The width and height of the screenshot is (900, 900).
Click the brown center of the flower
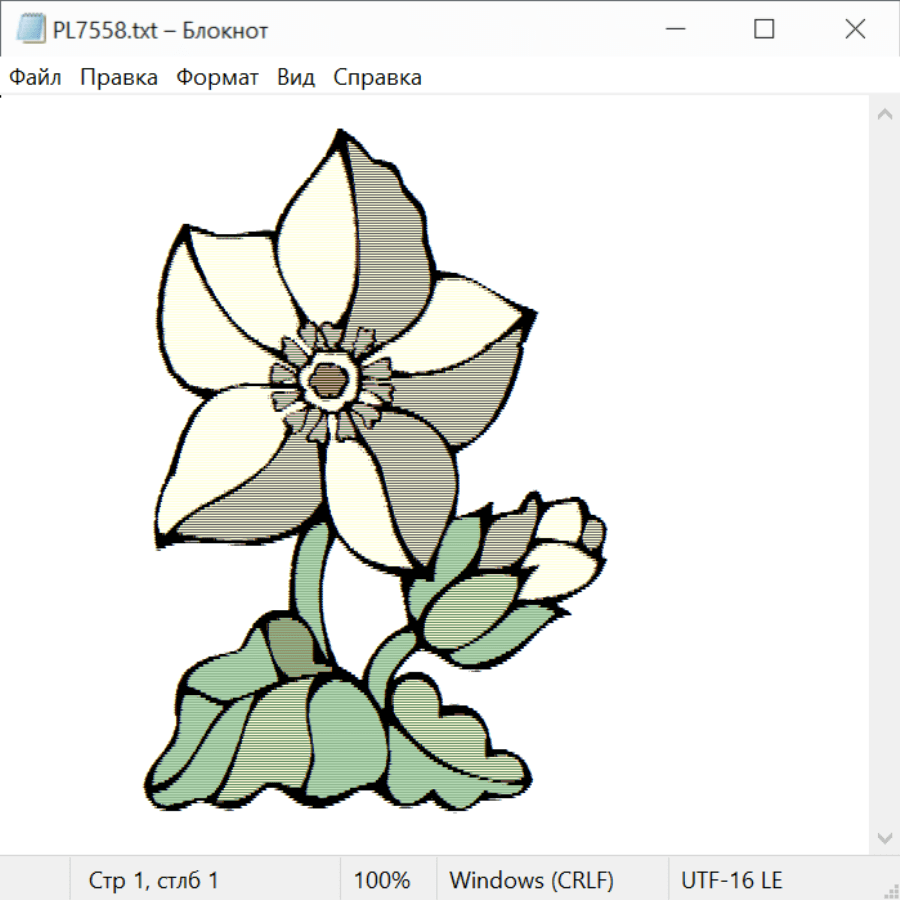pos(326,380)
